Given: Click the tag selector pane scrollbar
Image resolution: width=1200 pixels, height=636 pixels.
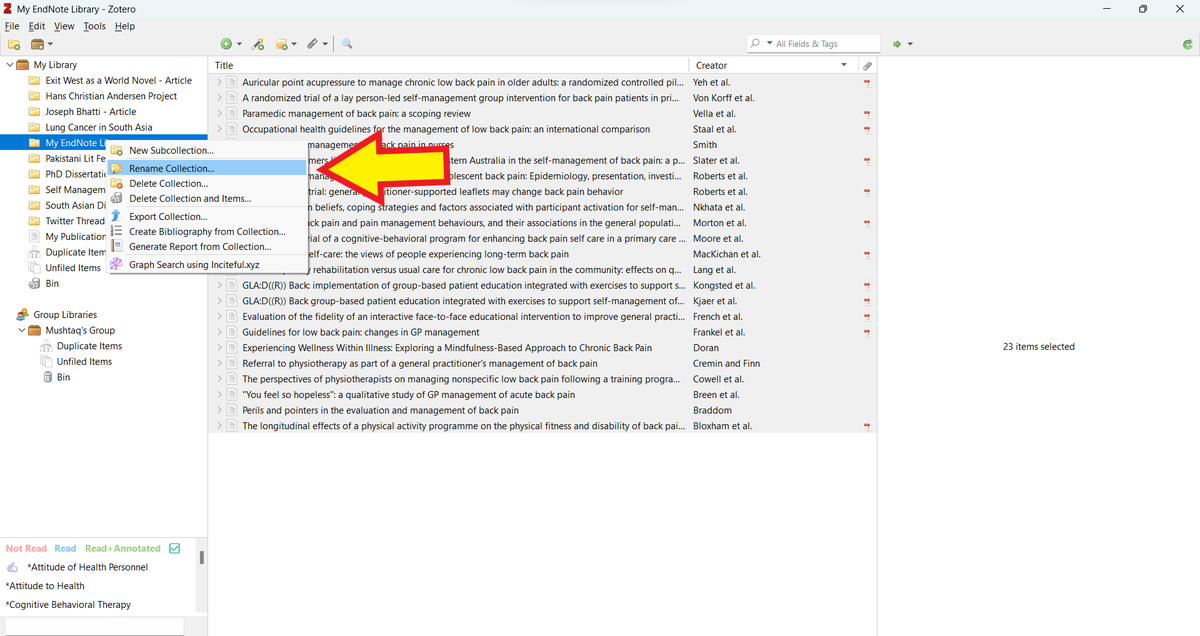Looking at the screenshot, I should (201, 556).
